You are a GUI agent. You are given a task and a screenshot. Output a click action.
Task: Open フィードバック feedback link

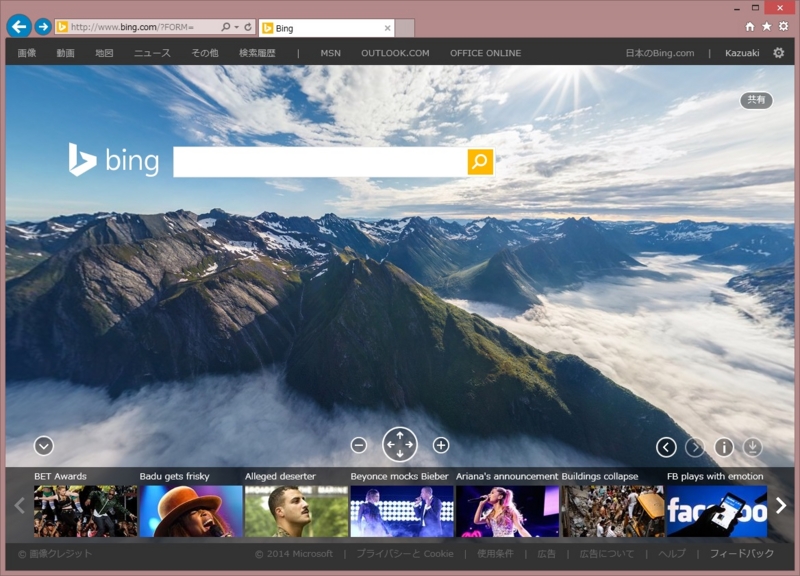pyautogui.click(x=742, y=554)
